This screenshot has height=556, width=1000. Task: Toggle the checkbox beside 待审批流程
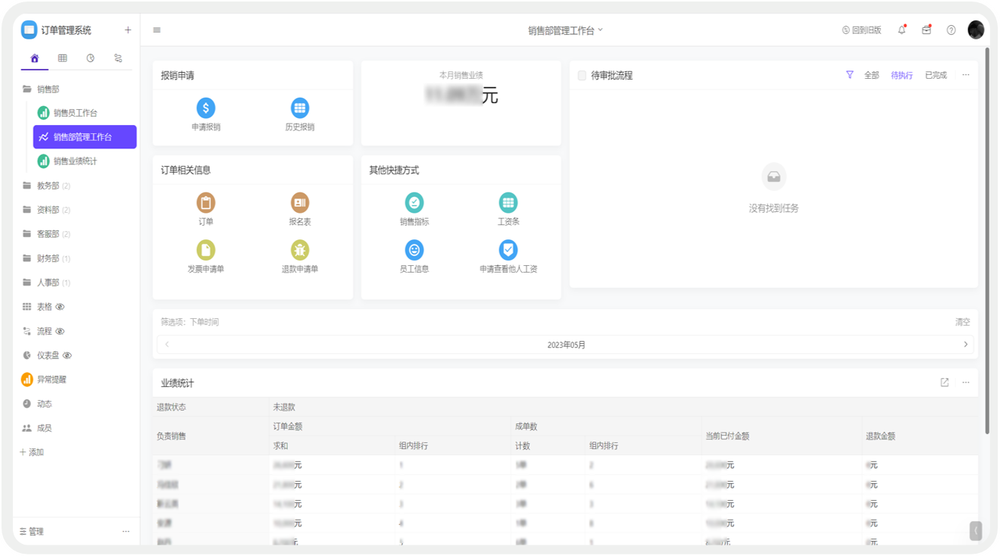pyautogui.click(x=582, y=75)
